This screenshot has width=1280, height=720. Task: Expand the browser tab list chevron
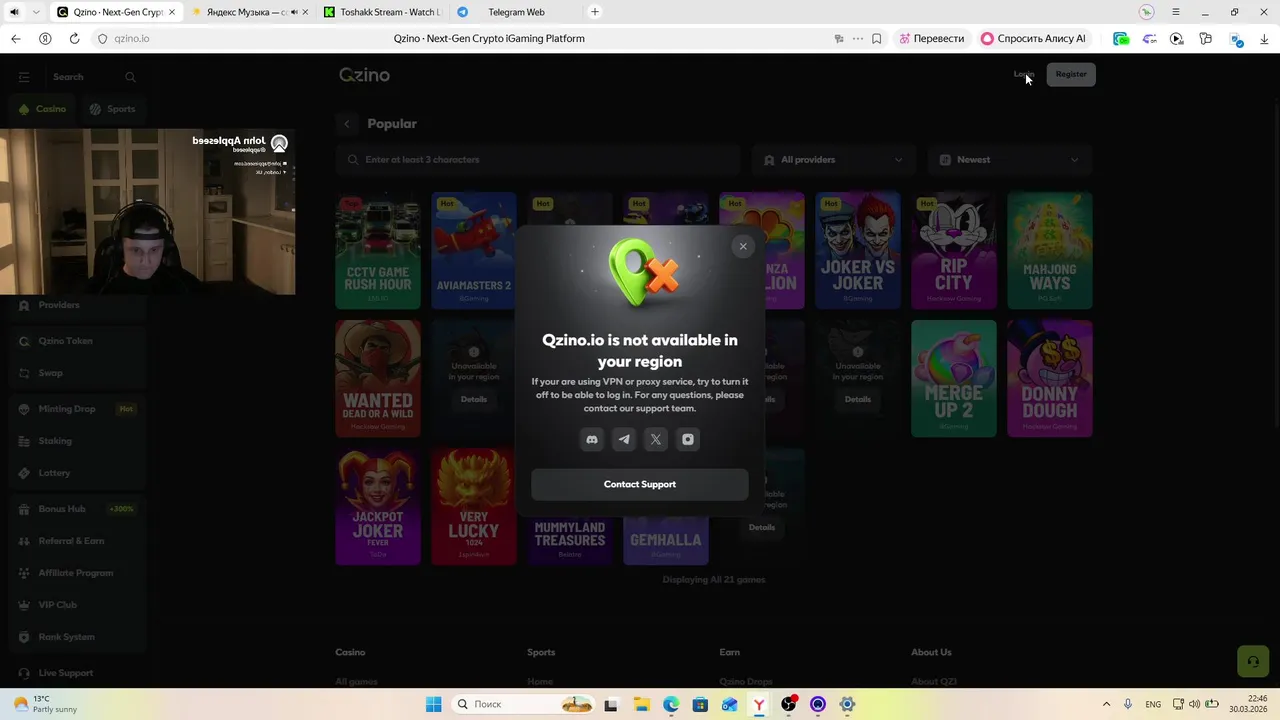pyautogui.click(x=36, y=12)
